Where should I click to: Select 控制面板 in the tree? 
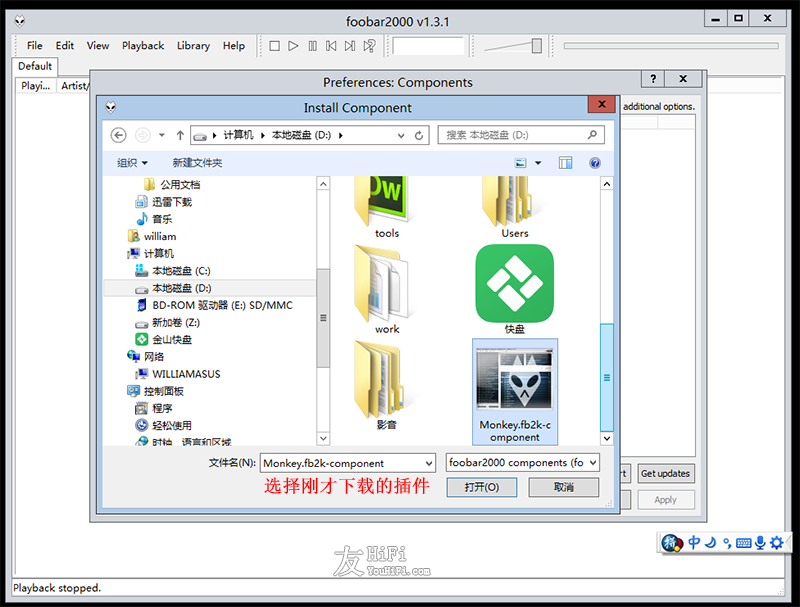(x=155, y=391)
